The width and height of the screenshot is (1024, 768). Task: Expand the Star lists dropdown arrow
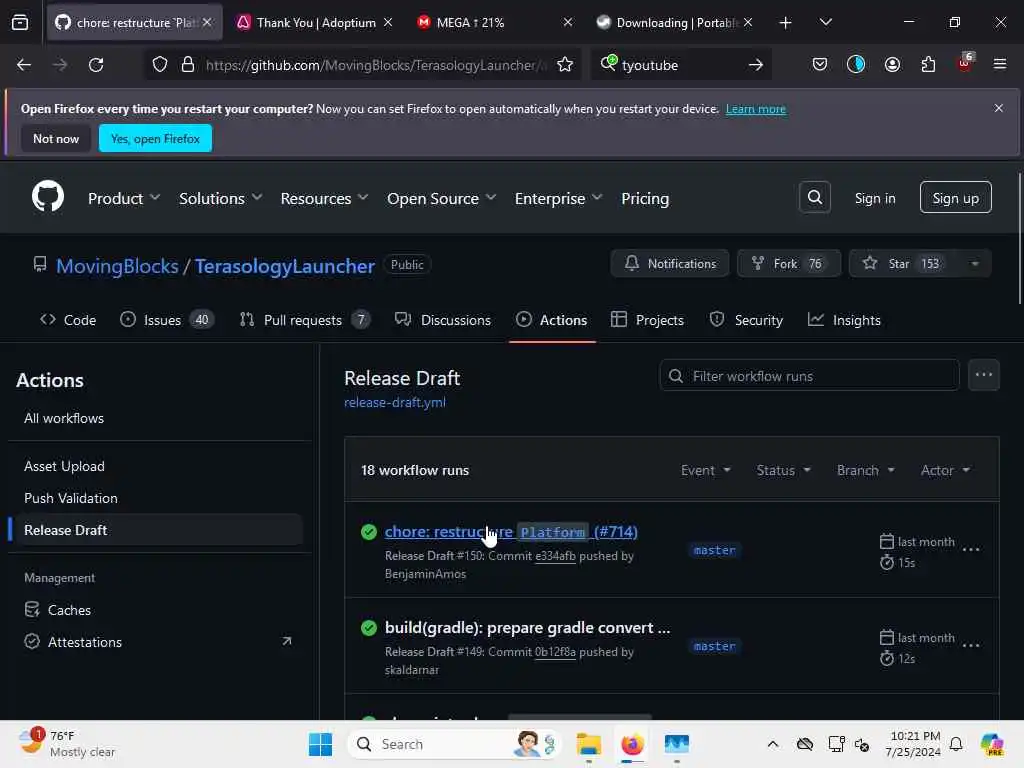[974, 264]
